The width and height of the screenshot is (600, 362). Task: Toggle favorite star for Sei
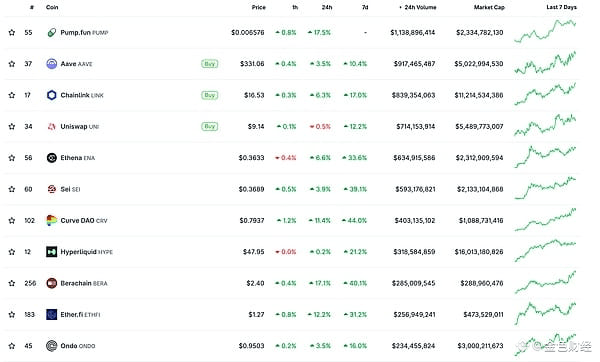click(12, 189)
